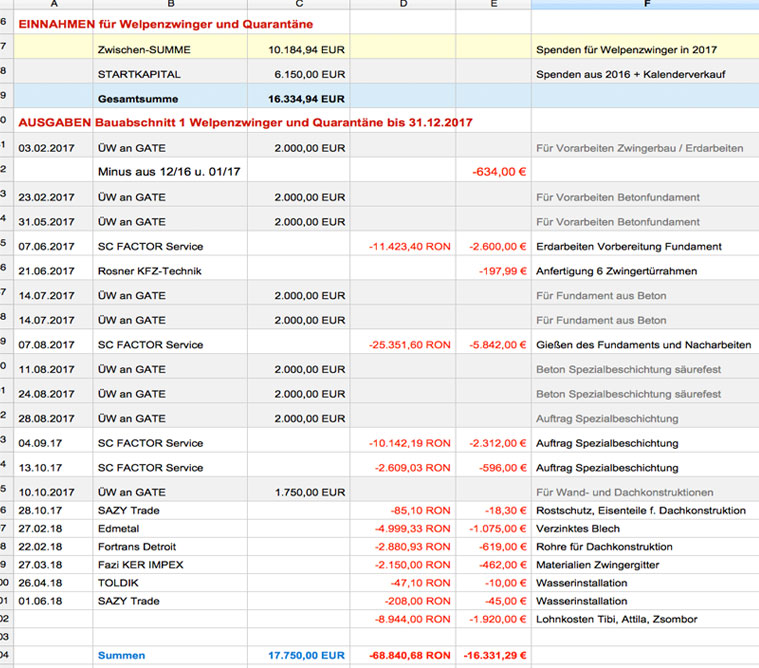The width and height of the screenshot is (759, 668).
Task: Click the Anfertigung 6 Zwingertürrahmen cell
Action: coord(645,268)
